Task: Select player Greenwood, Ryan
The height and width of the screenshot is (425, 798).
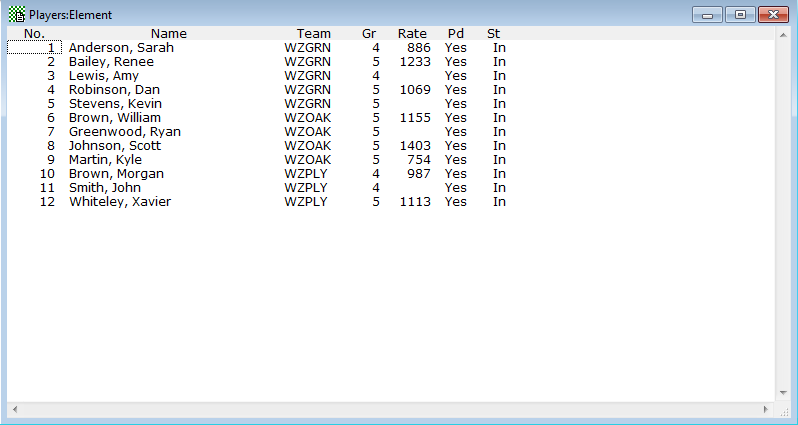Action: click(122, 132)
